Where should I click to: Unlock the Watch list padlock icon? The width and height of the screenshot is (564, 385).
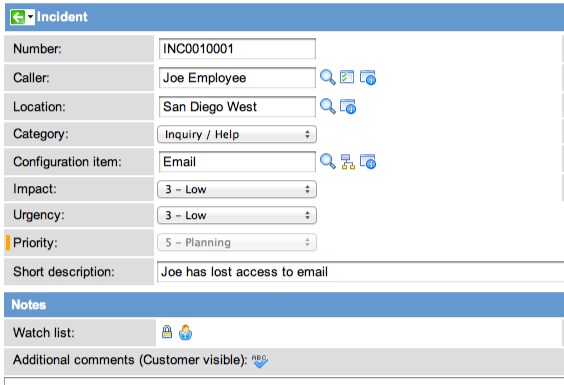point(167,332)
